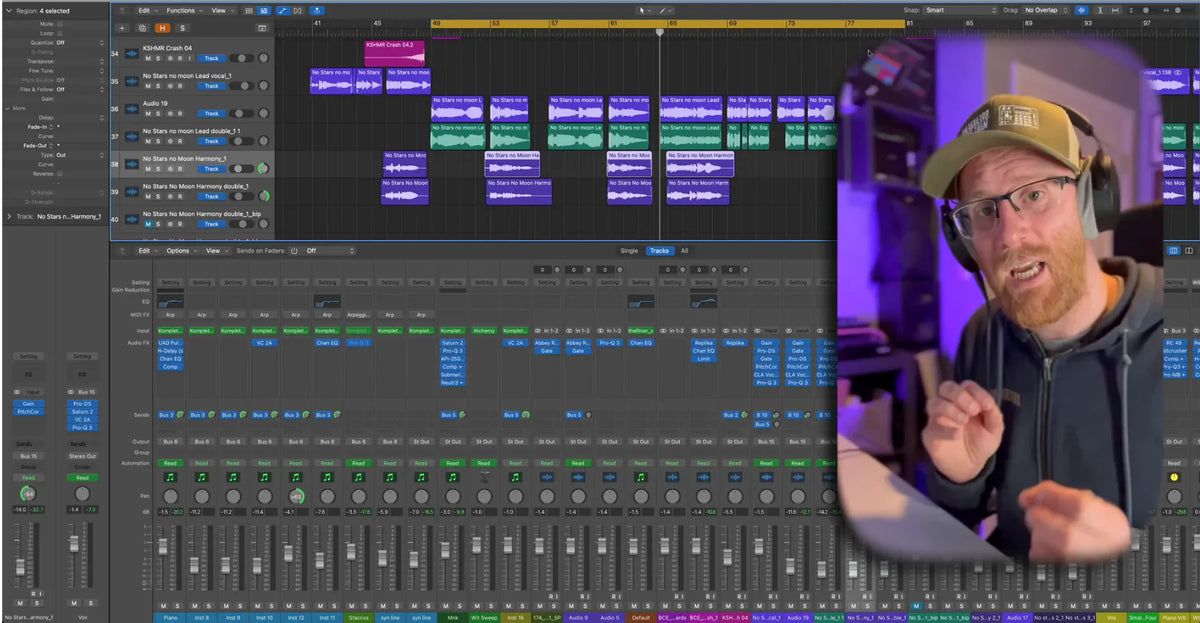Collapse the More section in Region inspector
This screenshot has width=1200, height=623.
(6, 108)
